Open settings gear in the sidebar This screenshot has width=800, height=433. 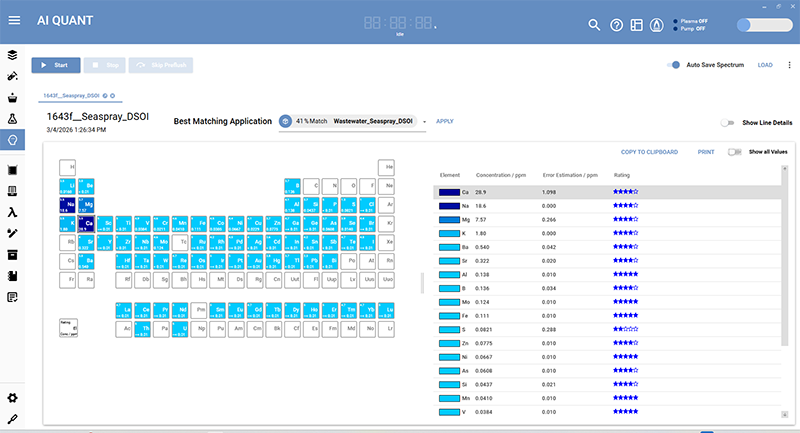point(13,398)
